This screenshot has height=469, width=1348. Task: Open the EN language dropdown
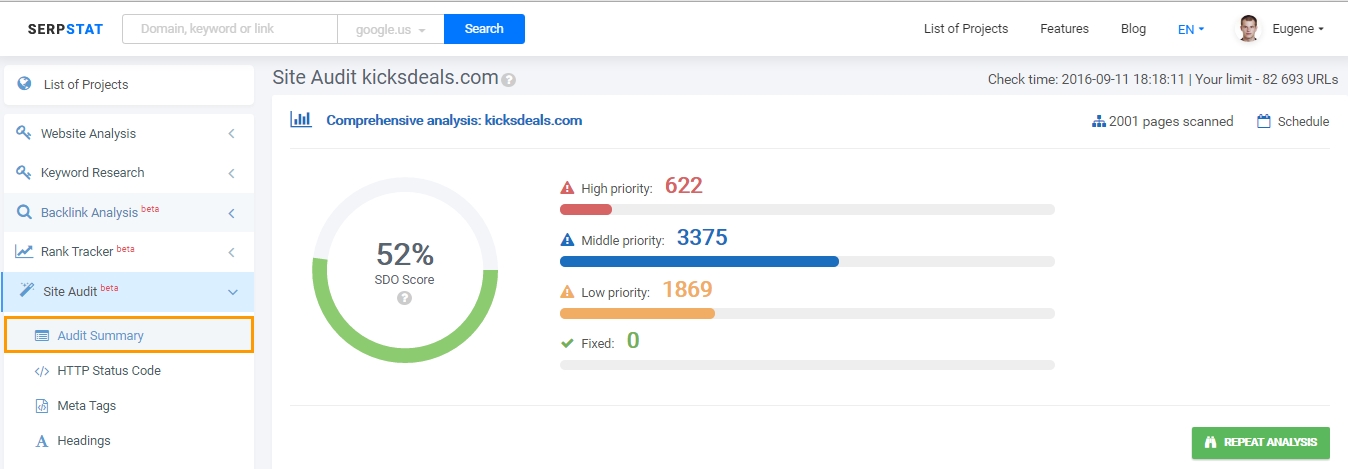pyautogui.click(x=1191, y=29)
